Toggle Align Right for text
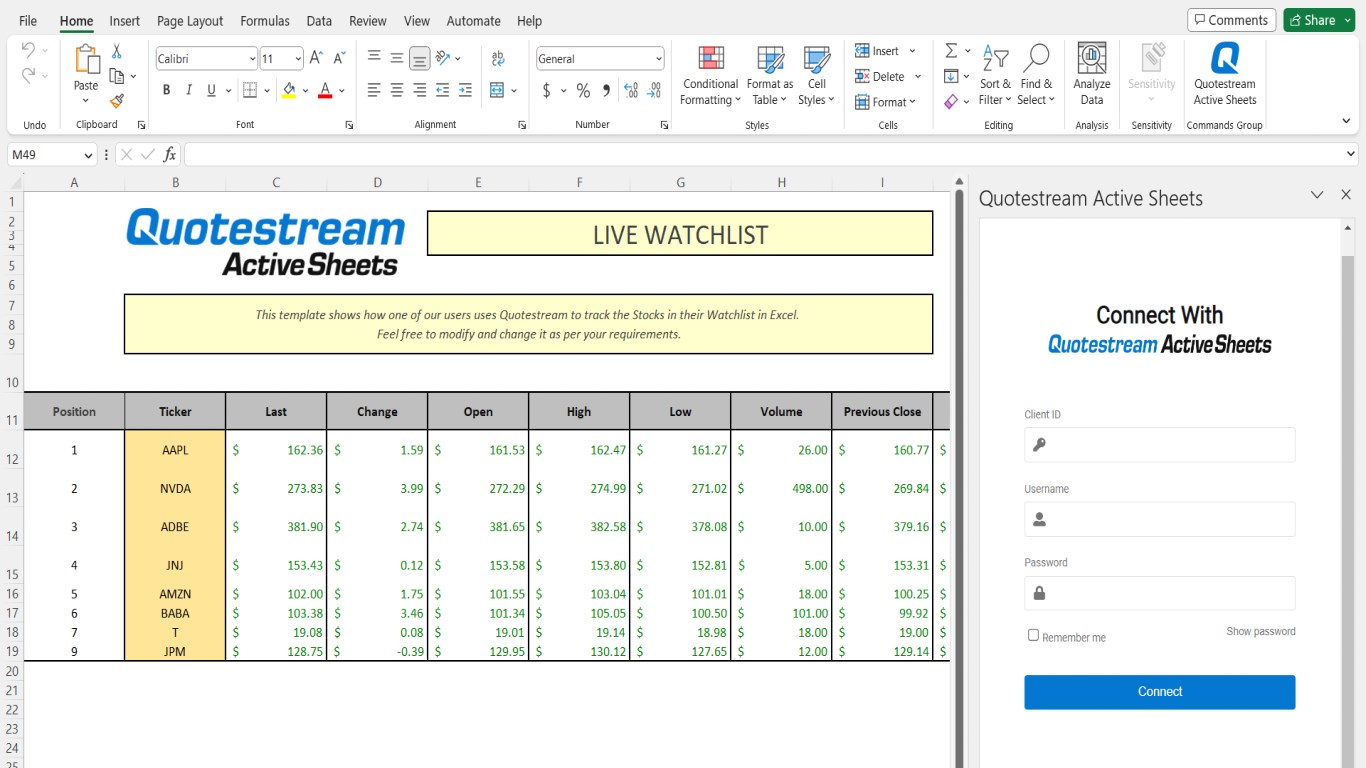 420,90
